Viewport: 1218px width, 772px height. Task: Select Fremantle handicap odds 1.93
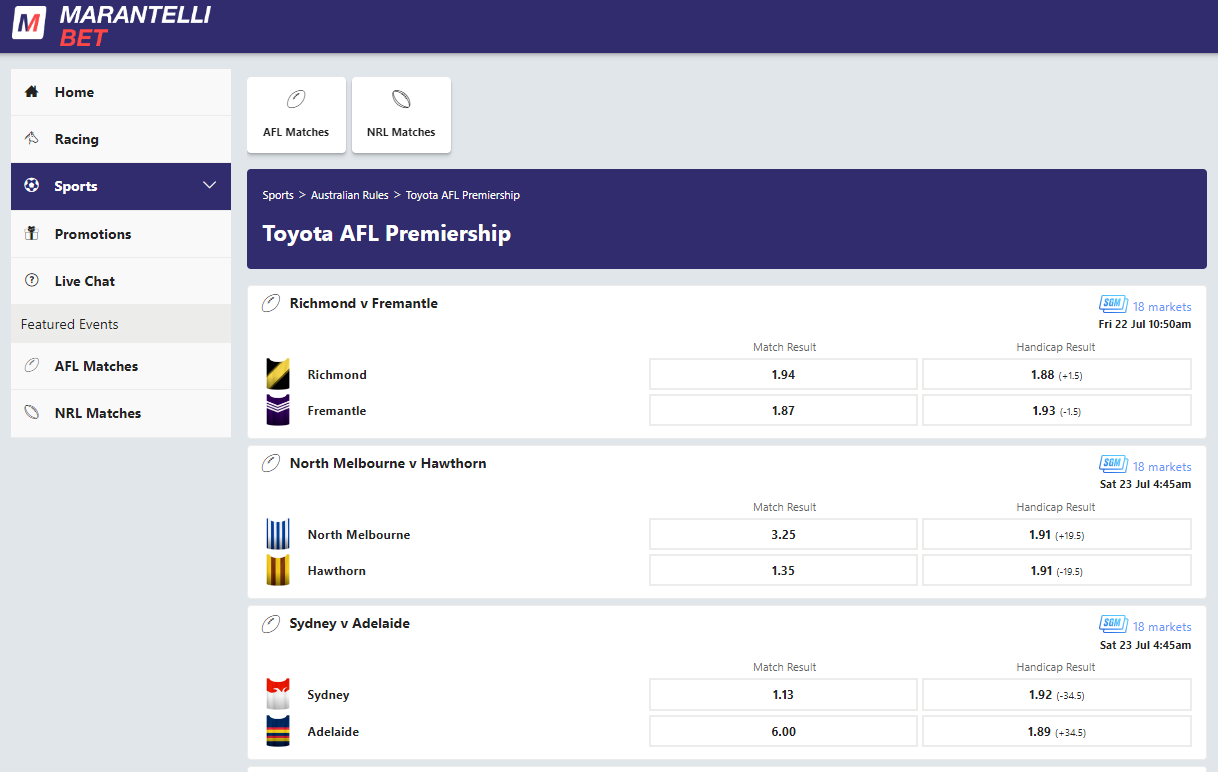click(x=1056, y=410)
